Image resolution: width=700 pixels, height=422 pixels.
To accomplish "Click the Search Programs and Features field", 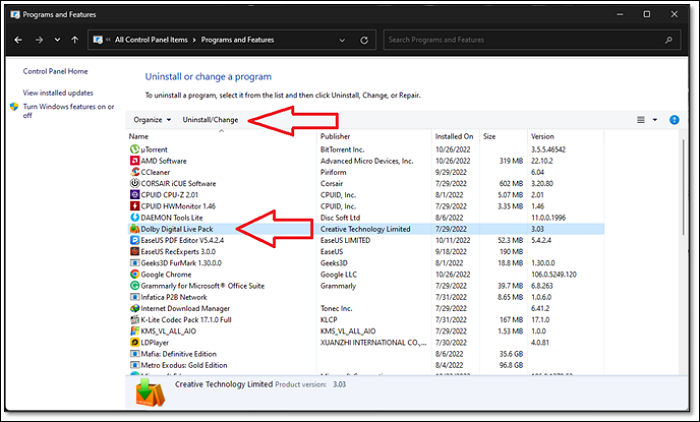I will (532, 40).
